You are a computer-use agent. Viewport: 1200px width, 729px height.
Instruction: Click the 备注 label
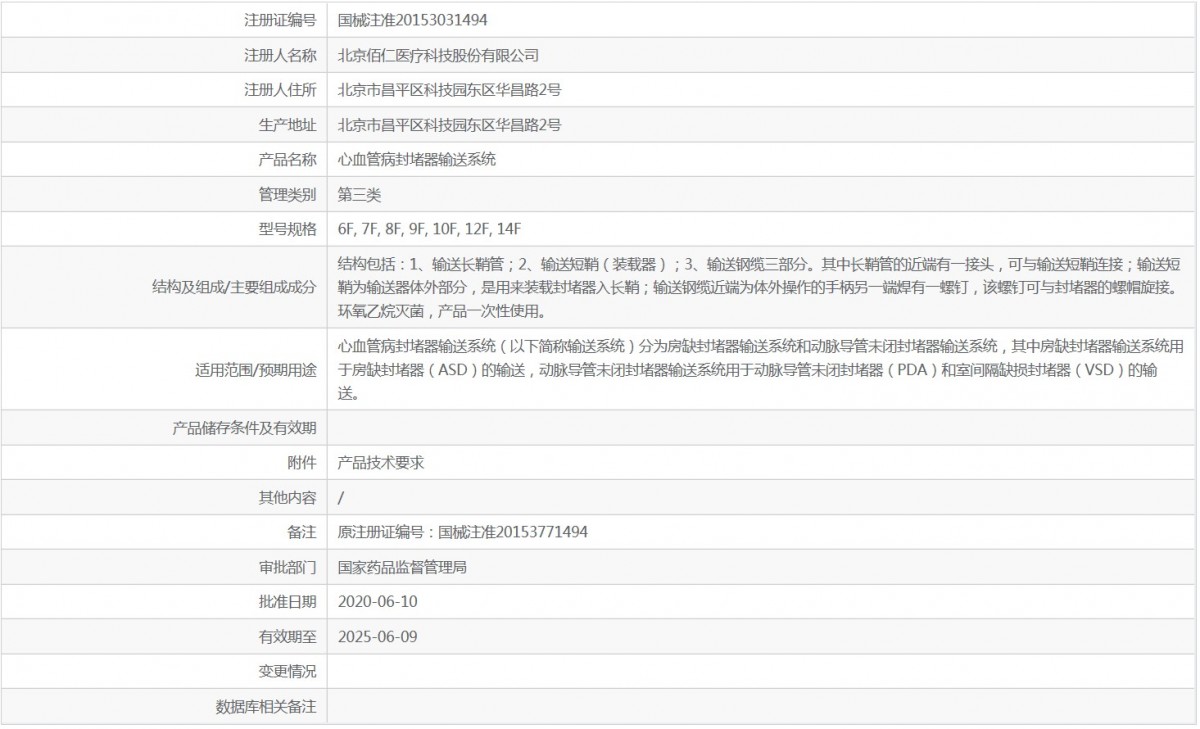point(302,532)
